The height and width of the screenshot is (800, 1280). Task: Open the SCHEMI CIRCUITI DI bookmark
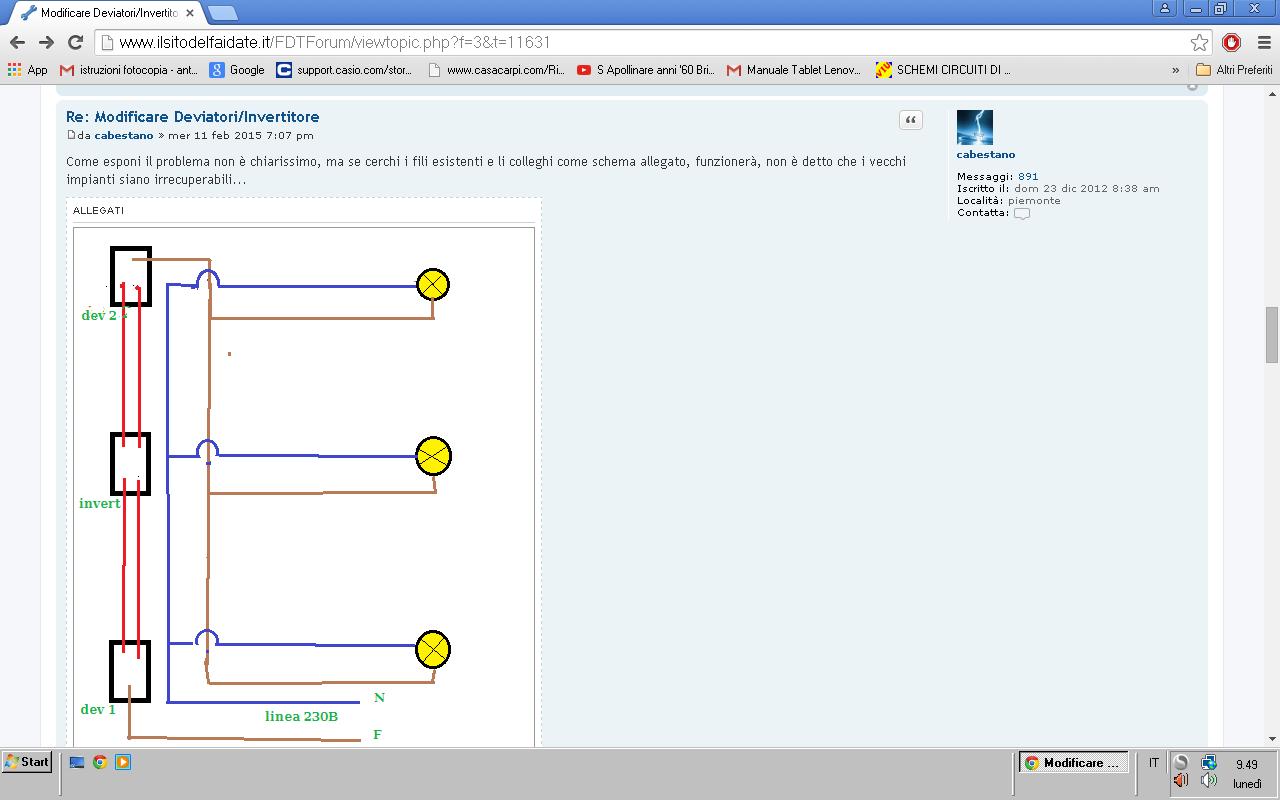click(943, 70)
